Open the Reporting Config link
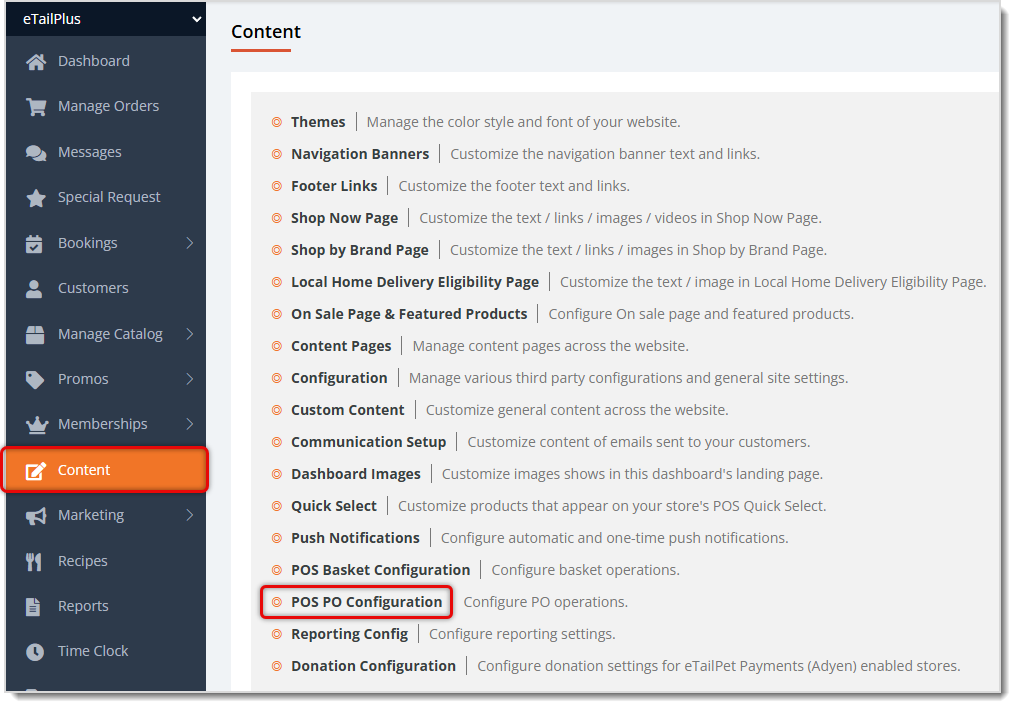 349,634
